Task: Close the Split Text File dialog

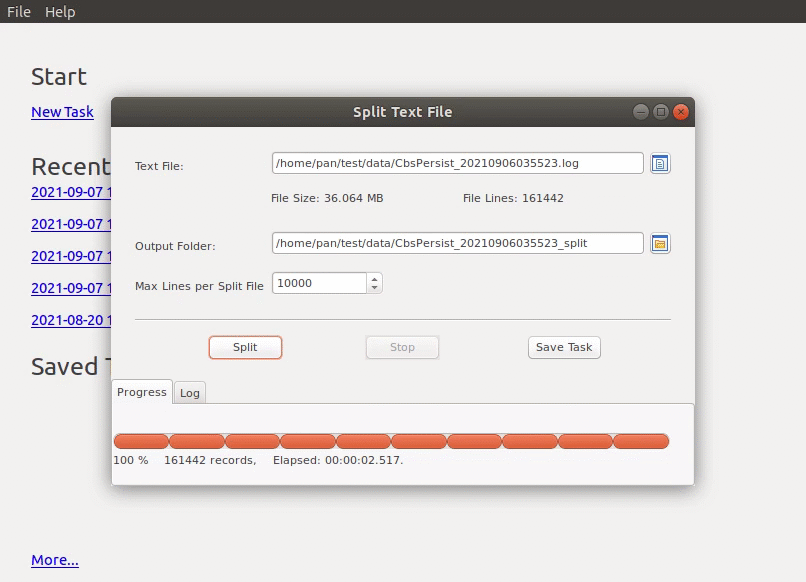Action: pos(681,112)
